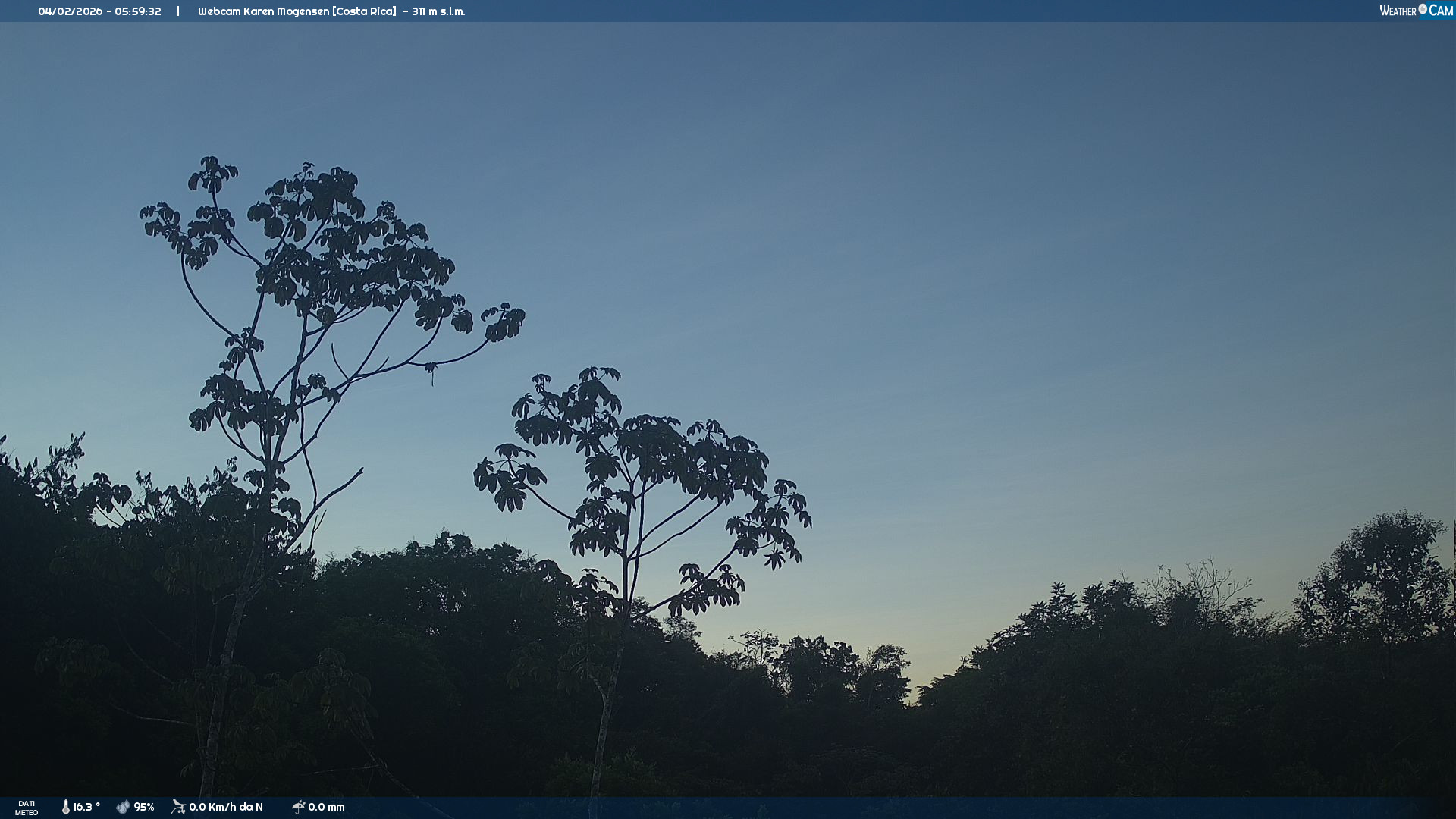Click the vertical separator in header bar
The width and height of the screenshot is (1456, 819).
(178, 11)
